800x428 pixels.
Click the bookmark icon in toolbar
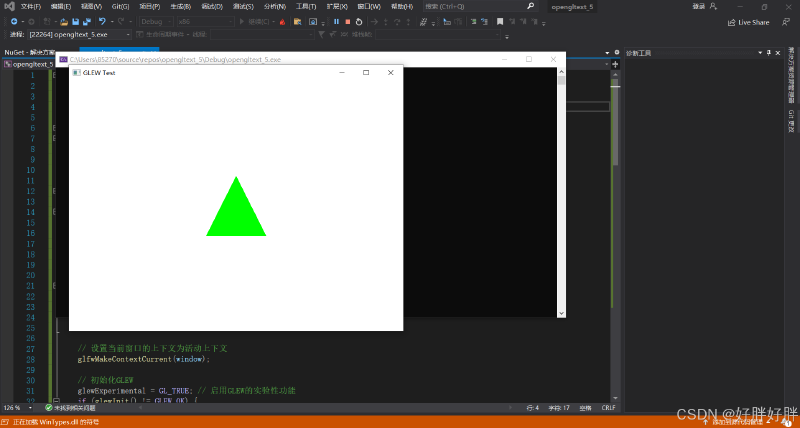pos(500,22)
